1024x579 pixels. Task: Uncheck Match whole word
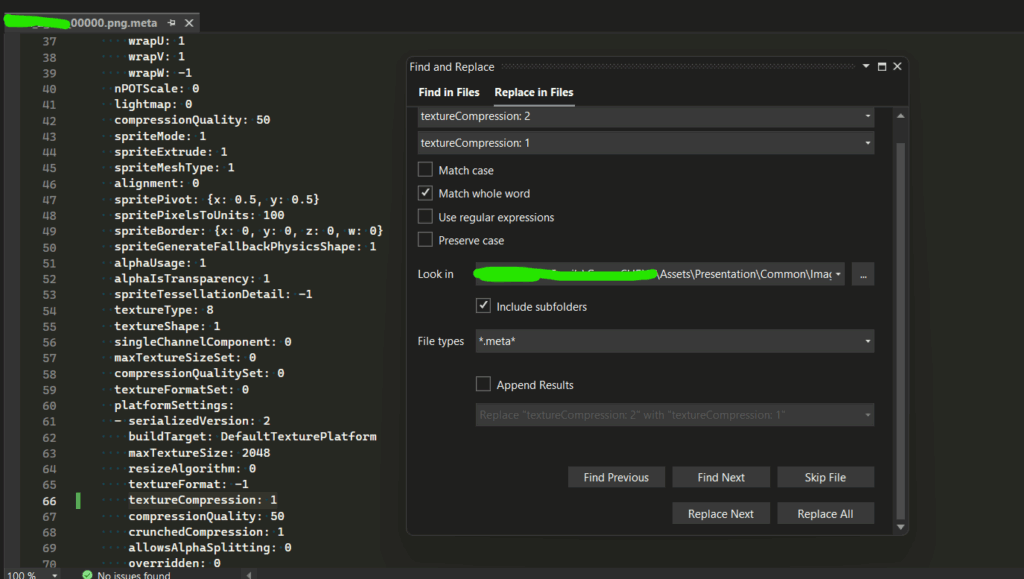tap(425, 193)
